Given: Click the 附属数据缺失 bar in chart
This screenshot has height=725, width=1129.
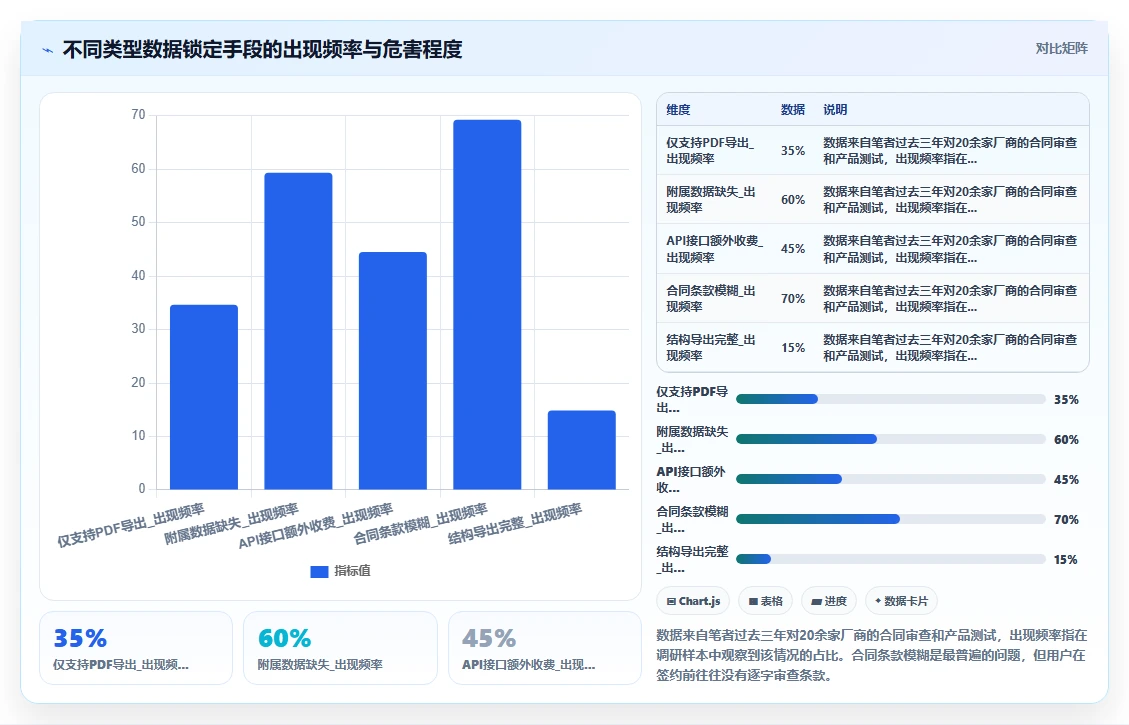Looking at the screenshot, I should [x=298, y=330].
